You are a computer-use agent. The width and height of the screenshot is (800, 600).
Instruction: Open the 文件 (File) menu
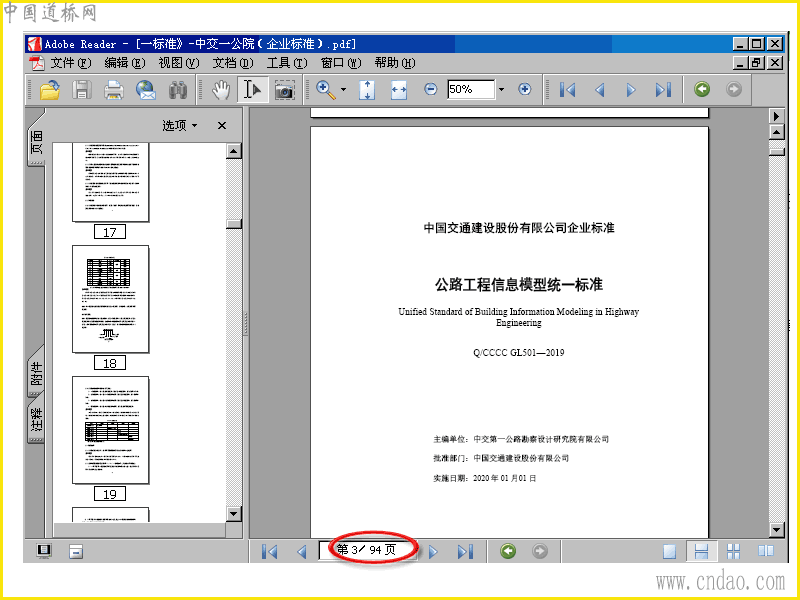(70, 63)
